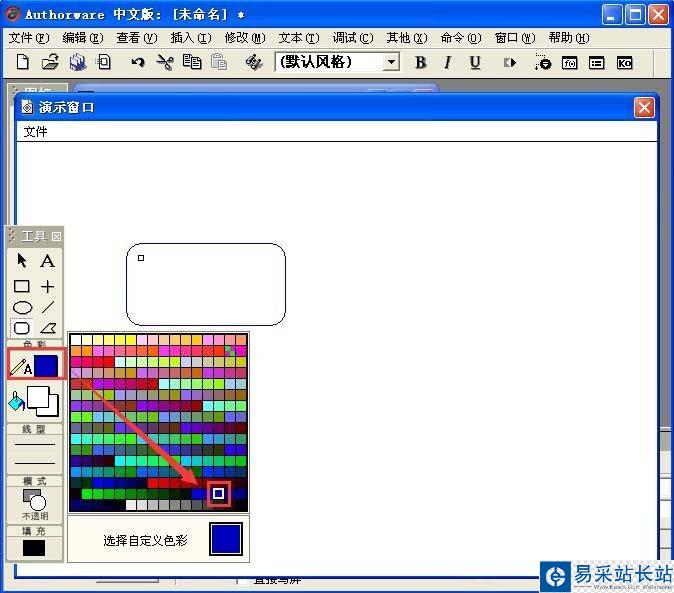
Task: Open the 线型 line style selector
Action: tap(35, 453)
